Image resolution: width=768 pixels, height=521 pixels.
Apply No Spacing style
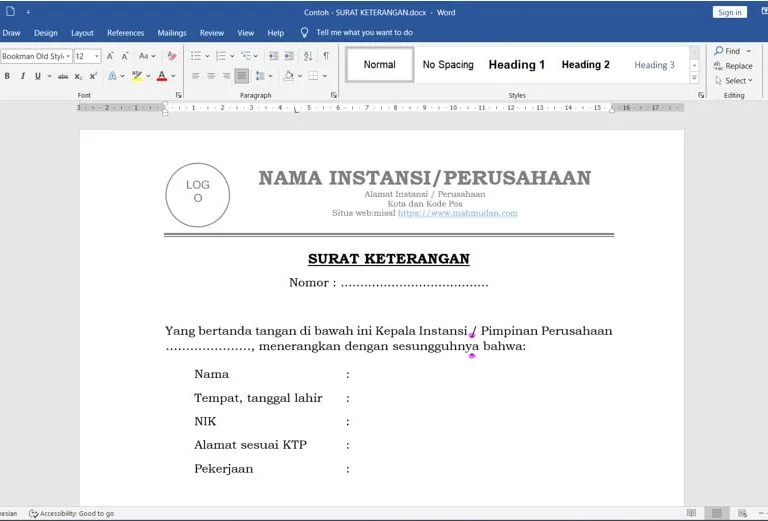tap(448, 65)
